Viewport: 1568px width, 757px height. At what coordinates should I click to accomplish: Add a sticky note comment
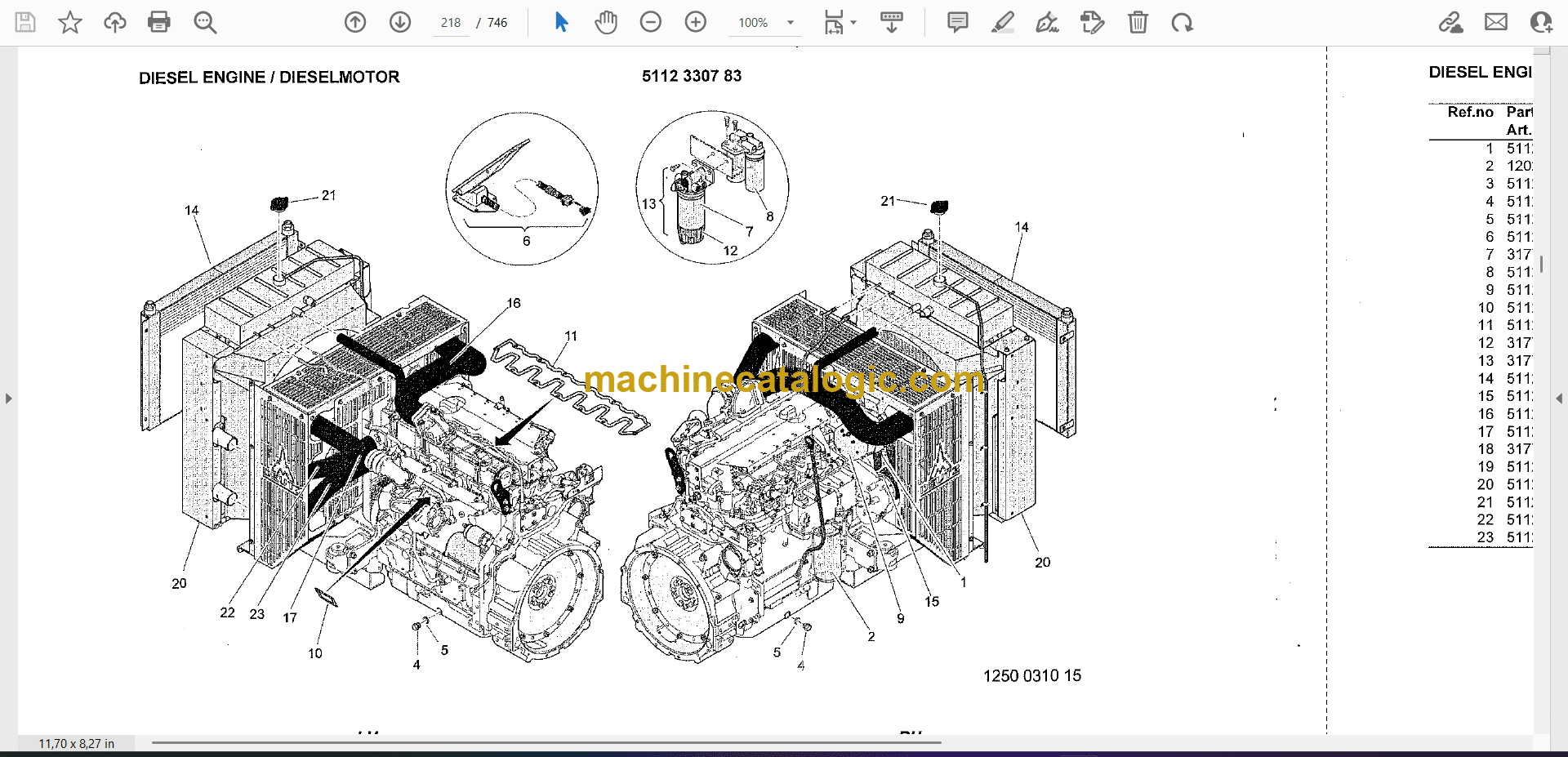[958, 22]
